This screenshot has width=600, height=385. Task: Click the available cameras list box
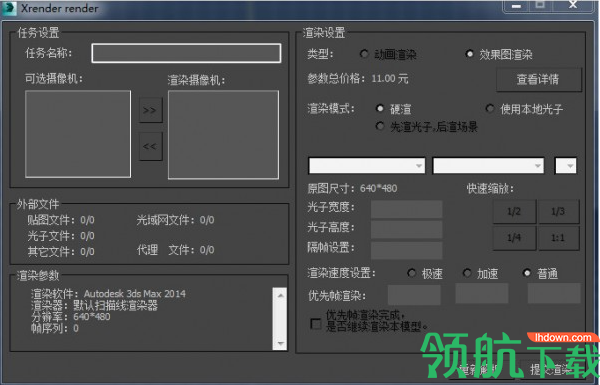pyautogui.click(x=78, y=134)
